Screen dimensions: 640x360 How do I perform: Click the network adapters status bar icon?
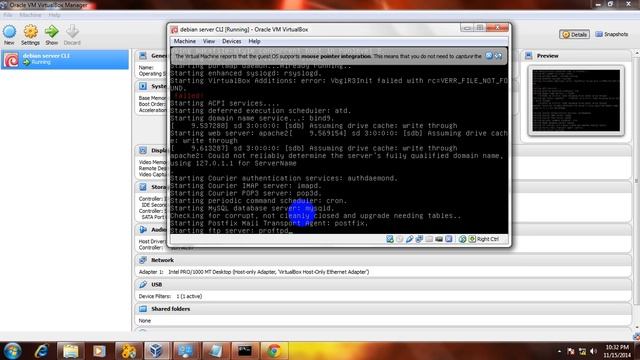pos(419,239)
